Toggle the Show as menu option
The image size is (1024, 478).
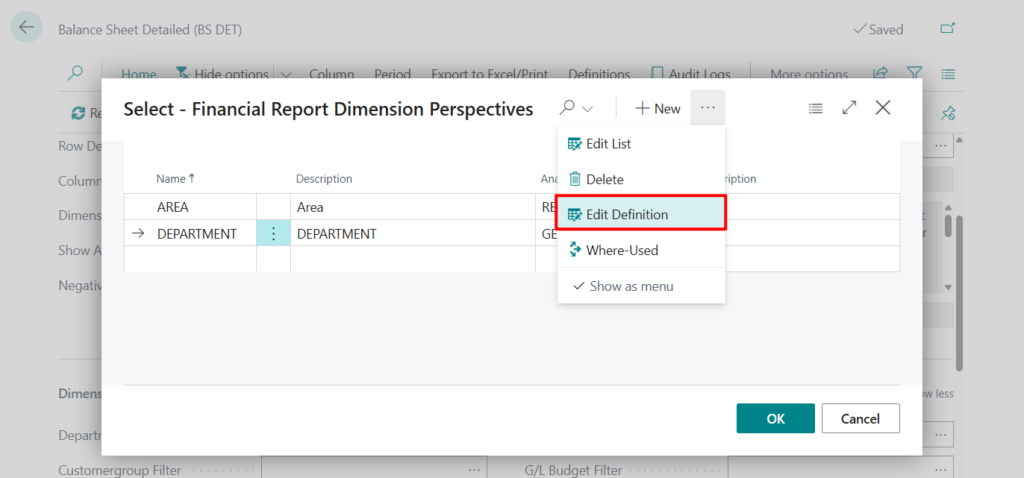631,286
